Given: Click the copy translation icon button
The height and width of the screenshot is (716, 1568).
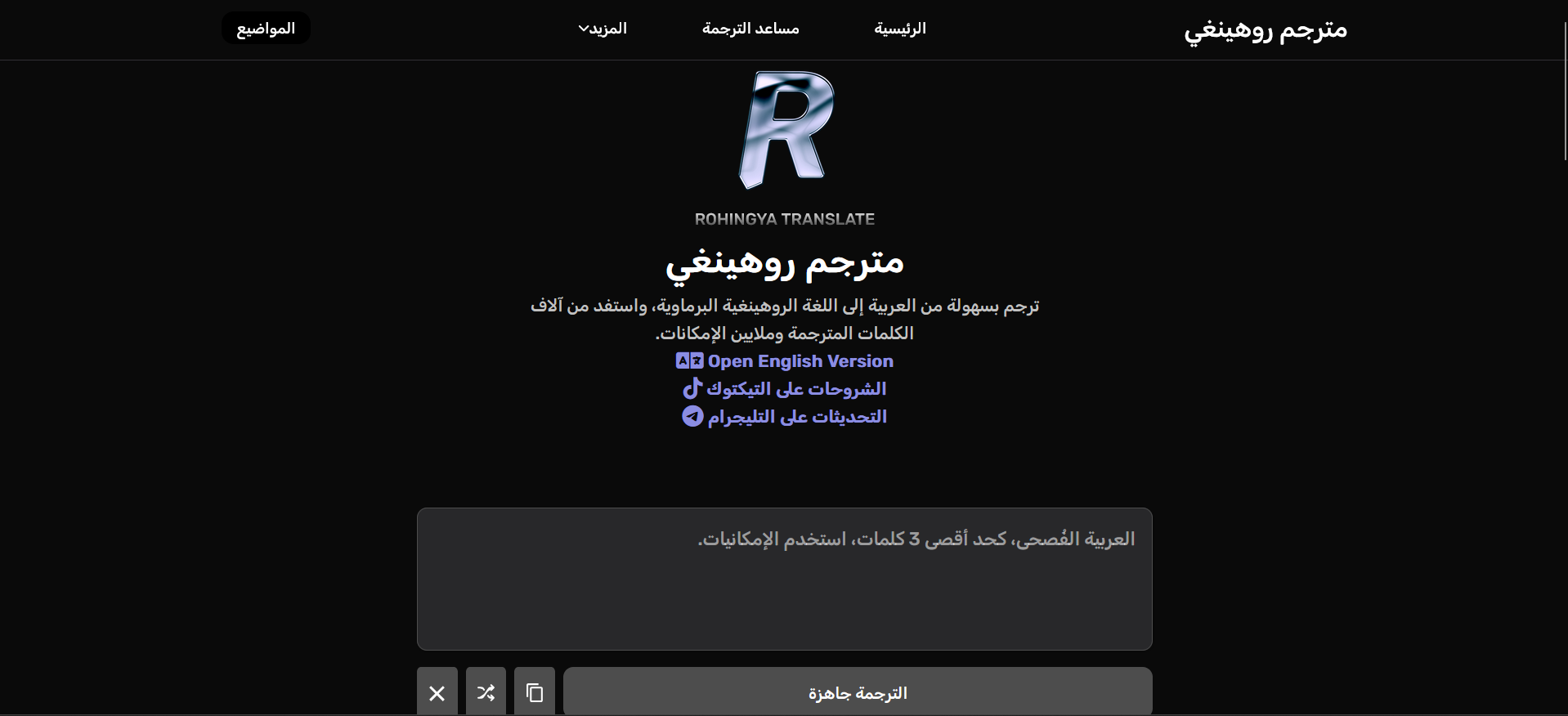Looking at the screenshot, I should pos(535,692).
